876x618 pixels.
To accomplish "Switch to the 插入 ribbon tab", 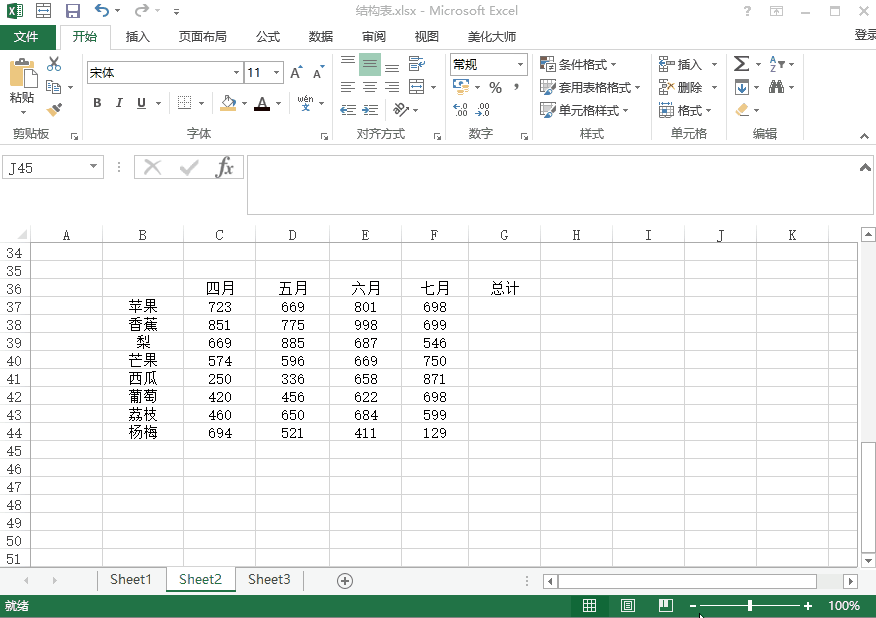I will coord(137,37).
